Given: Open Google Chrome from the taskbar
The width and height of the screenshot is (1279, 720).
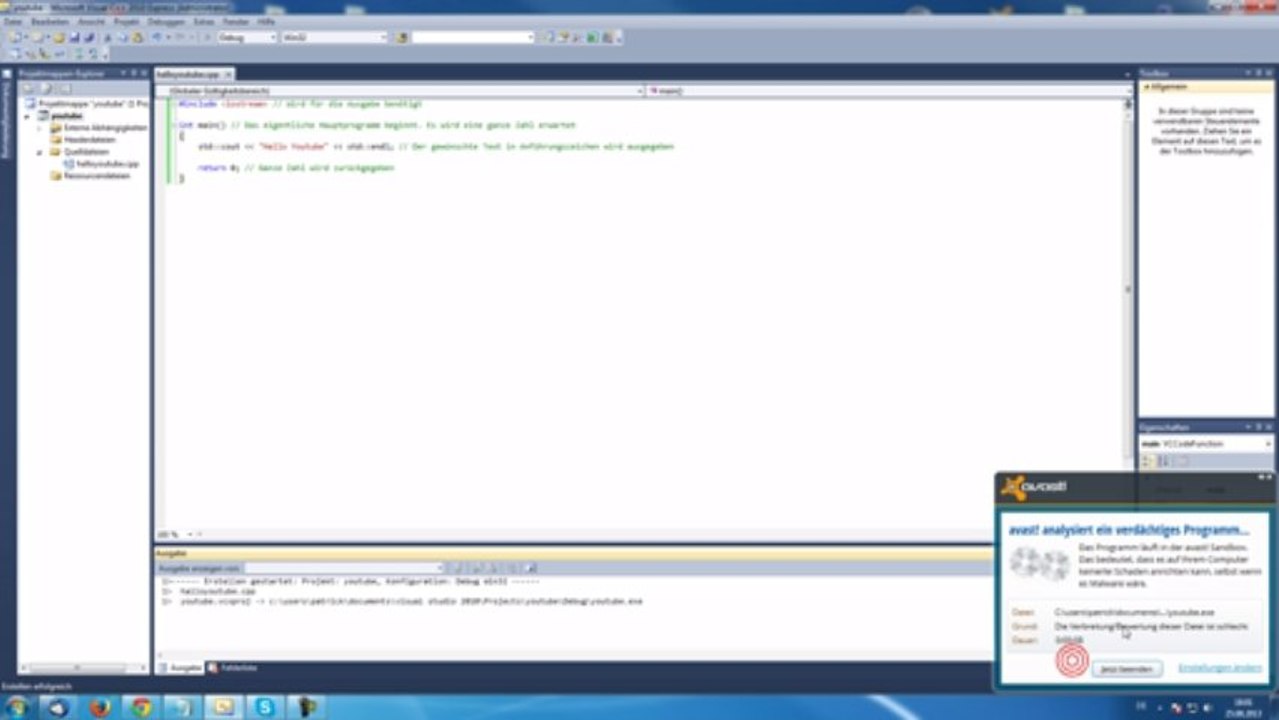Looking at the screenshot, I should point(141,707).
